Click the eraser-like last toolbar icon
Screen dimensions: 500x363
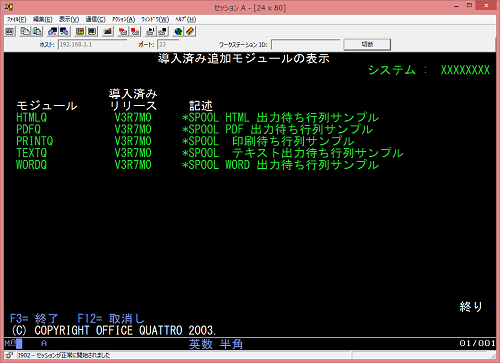click(x=190, y=31)
